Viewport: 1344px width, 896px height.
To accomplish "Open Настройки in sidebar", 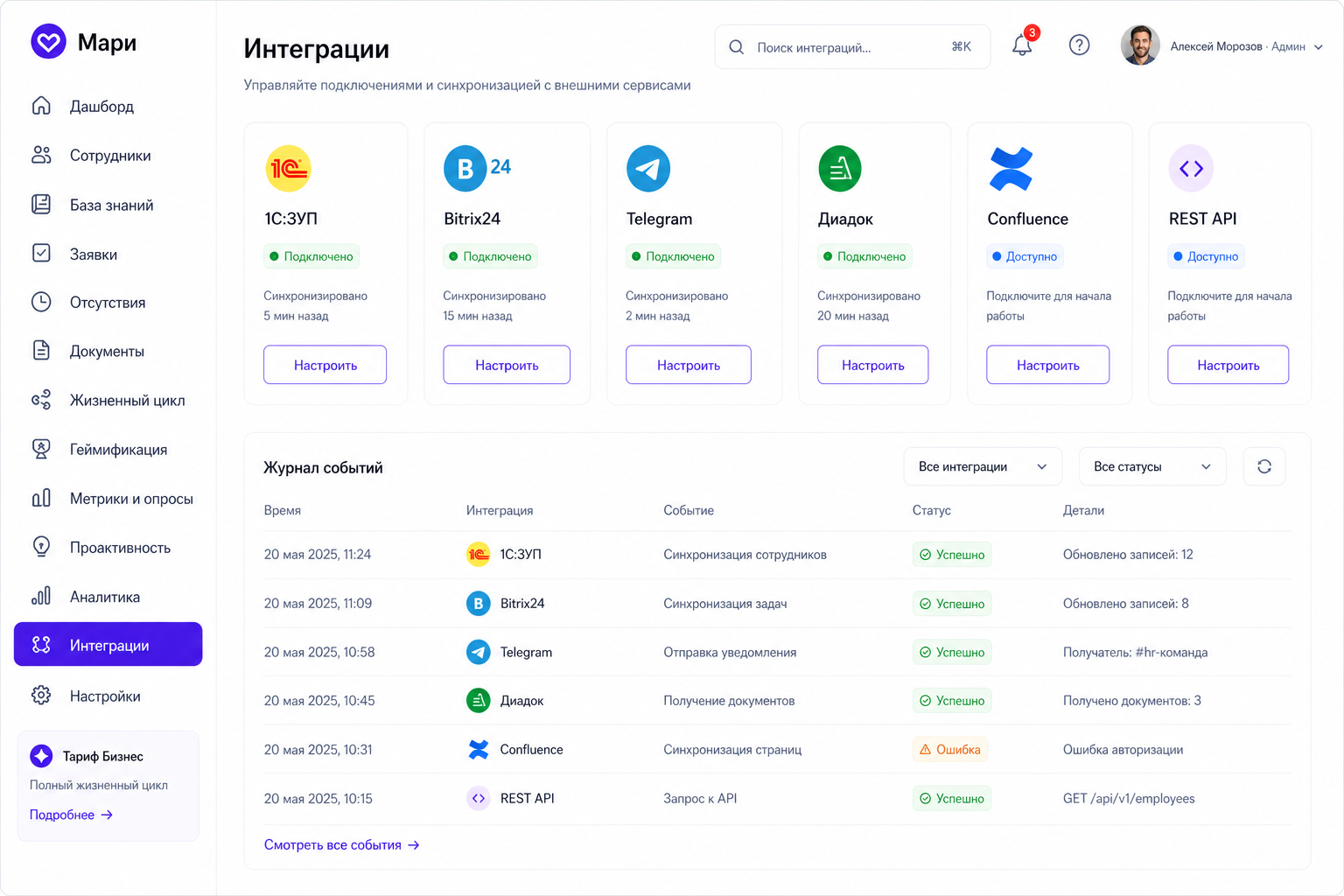I will [x=108, y=696].
